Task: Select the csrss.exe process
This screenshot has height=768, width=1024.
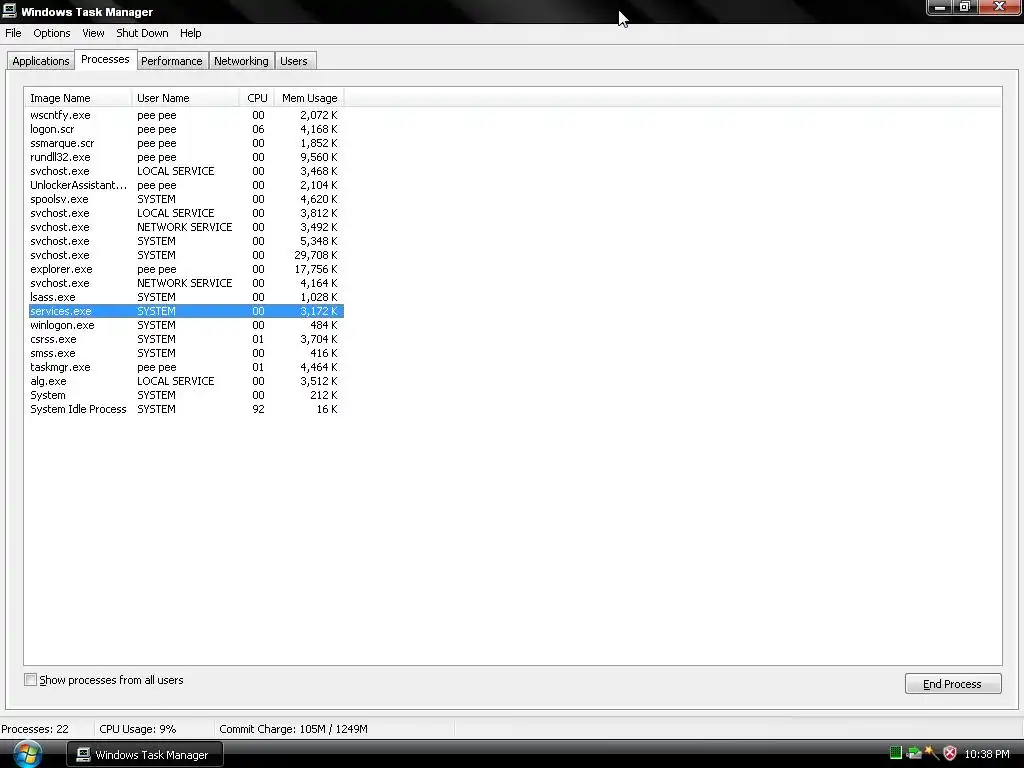Action: point(186,340)
